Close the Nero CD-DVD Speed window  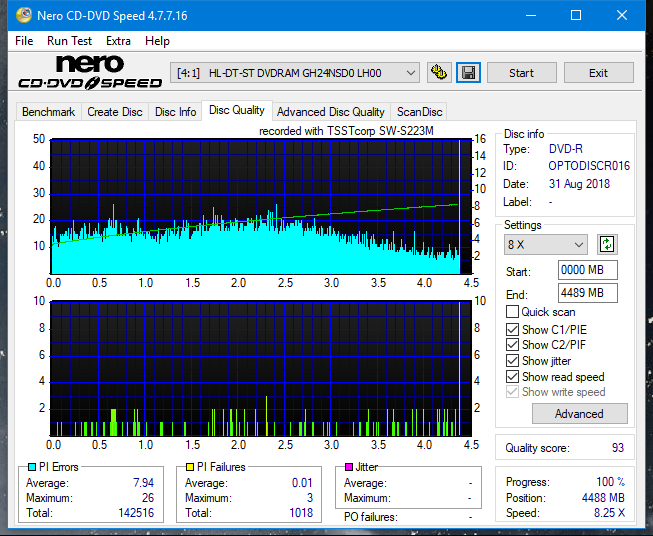(x=622, y=15)
